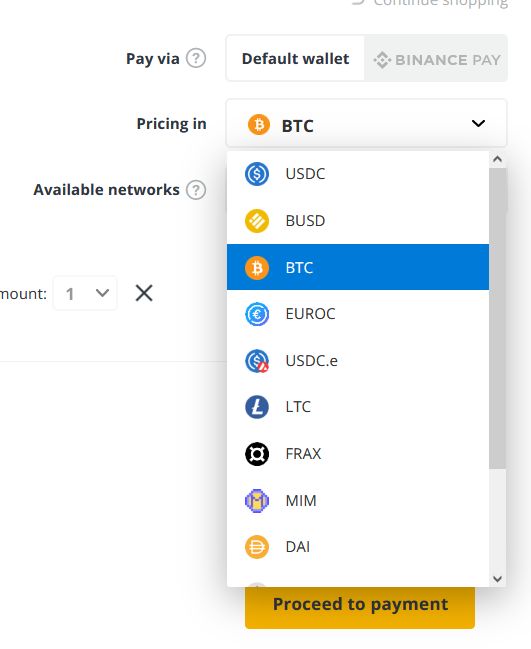The image size is (531, 649).
Task: Click the Litecoin LTC icon
Action: [257, 407]
